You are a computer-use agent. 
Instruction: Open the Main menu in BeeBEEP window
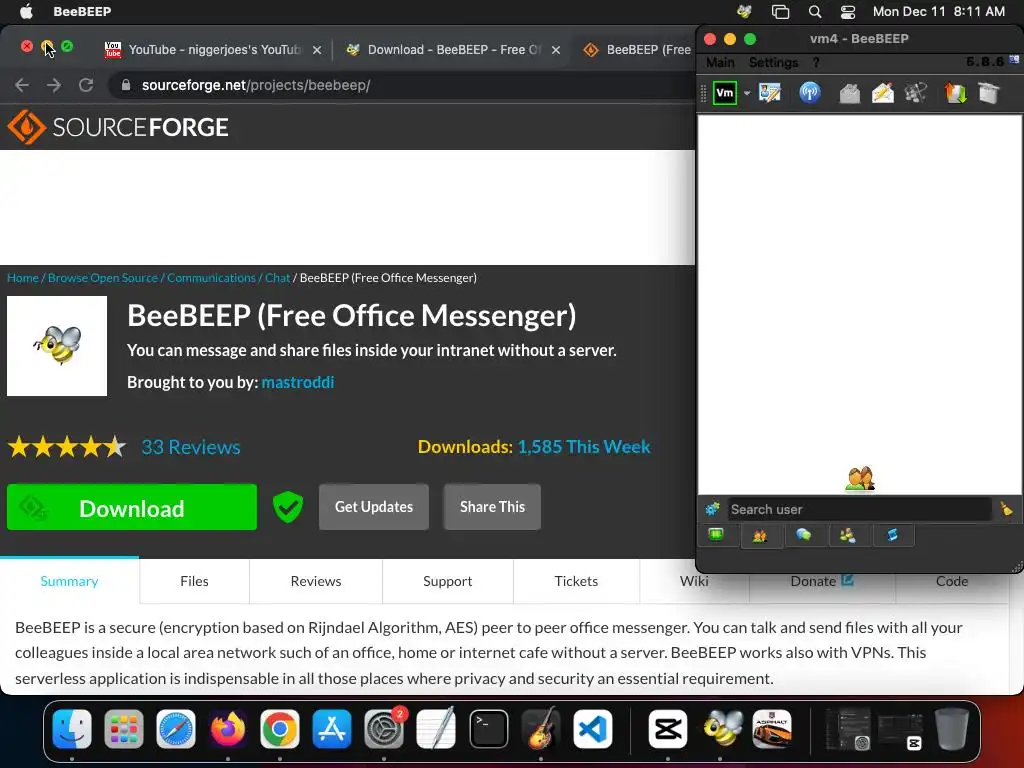coord(720,62)
